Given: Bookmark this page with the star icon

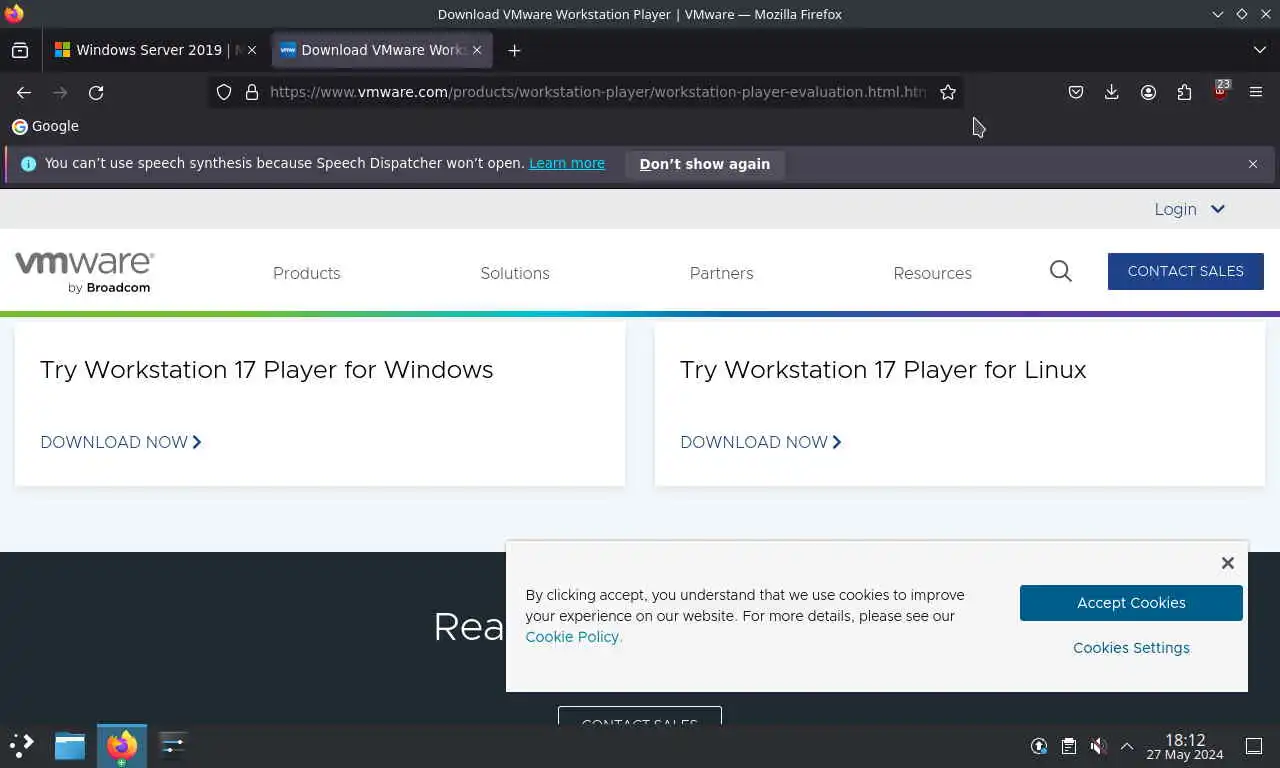Looking at the screenshot, I should 948,92.
